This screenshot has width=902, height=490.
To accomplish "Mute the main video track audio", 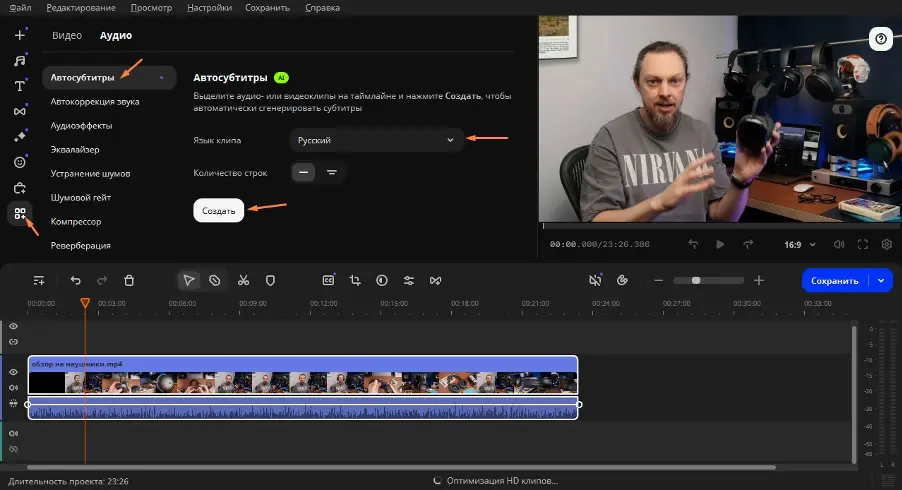I will (x=13, y=388).
